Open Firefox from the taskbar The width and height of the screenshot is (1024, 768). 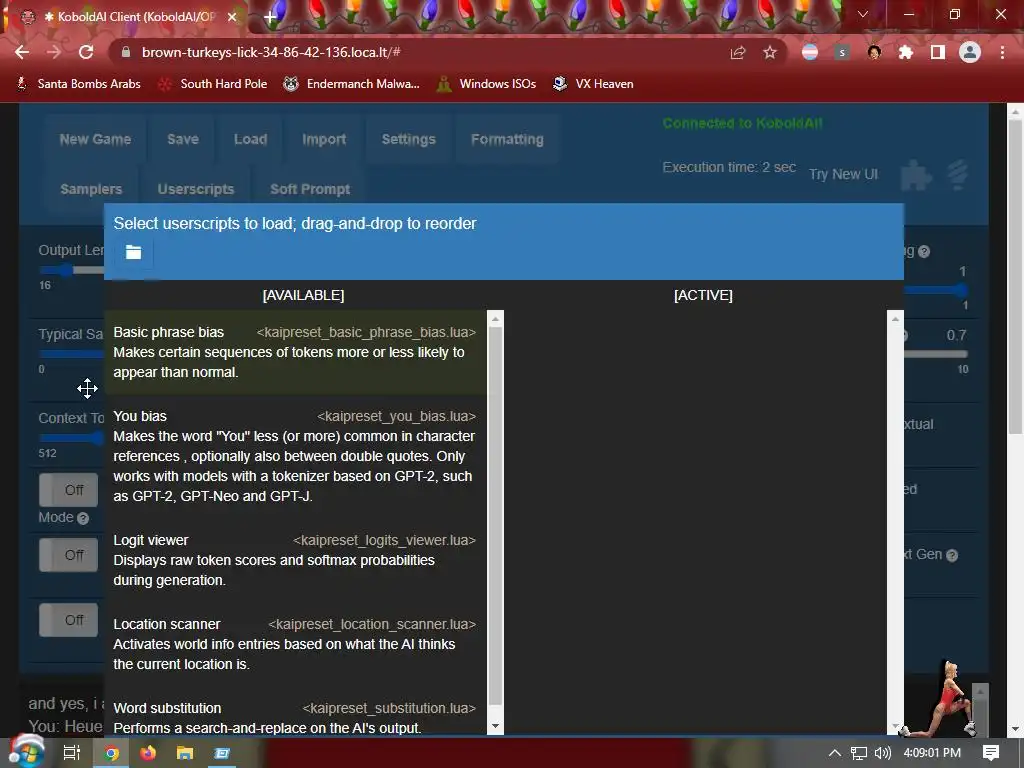148,753
